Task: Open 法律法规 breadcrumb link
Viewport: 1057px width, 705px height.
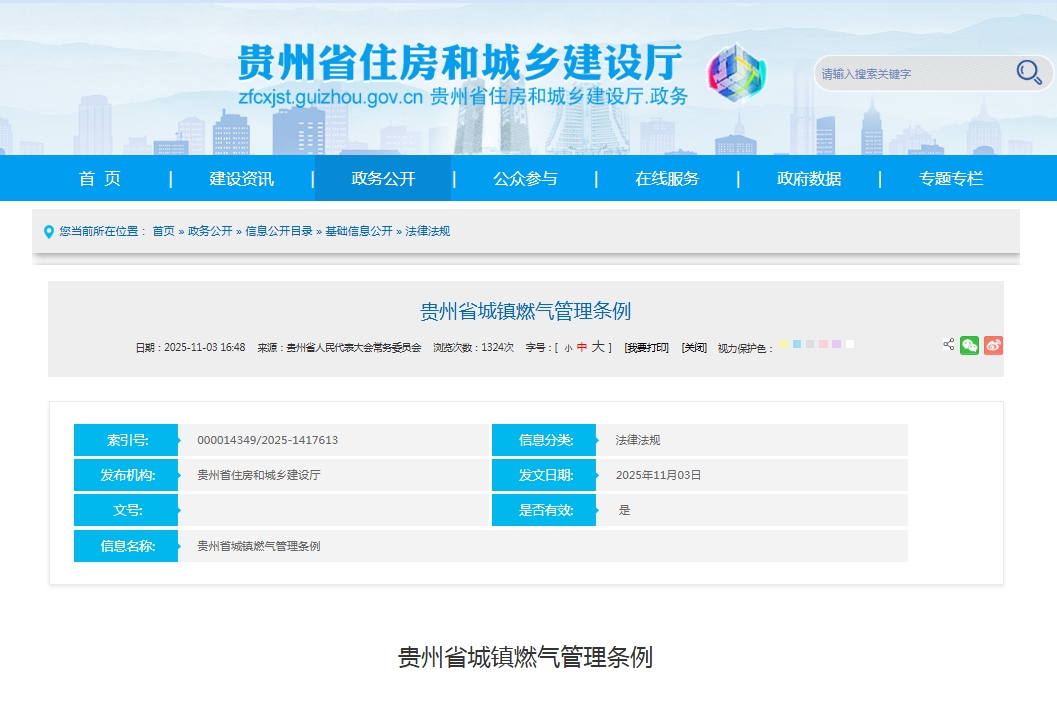Action: tap(428, 231)
